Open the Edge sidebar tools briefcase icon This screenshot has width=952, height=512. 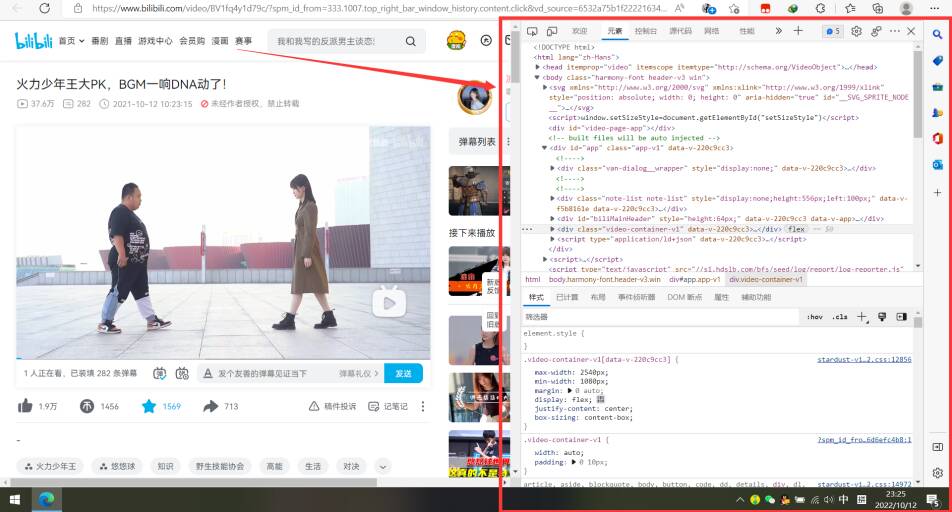point(937,87)
